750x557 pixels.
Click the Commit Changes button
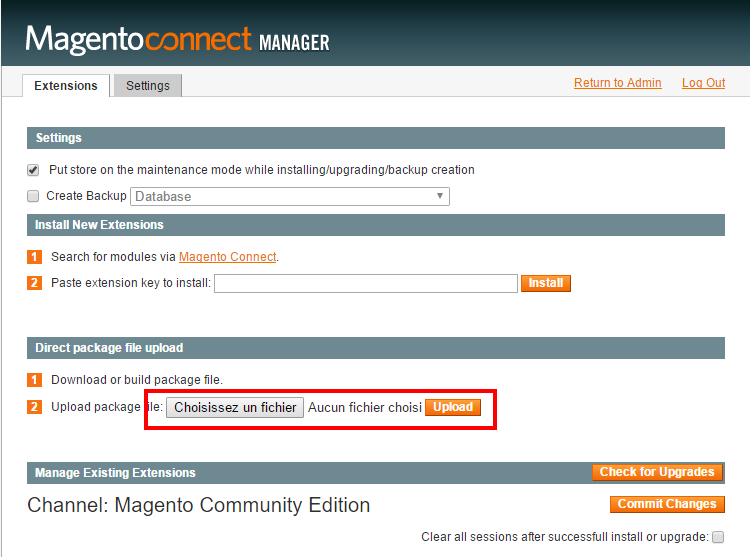click(666, 504)
